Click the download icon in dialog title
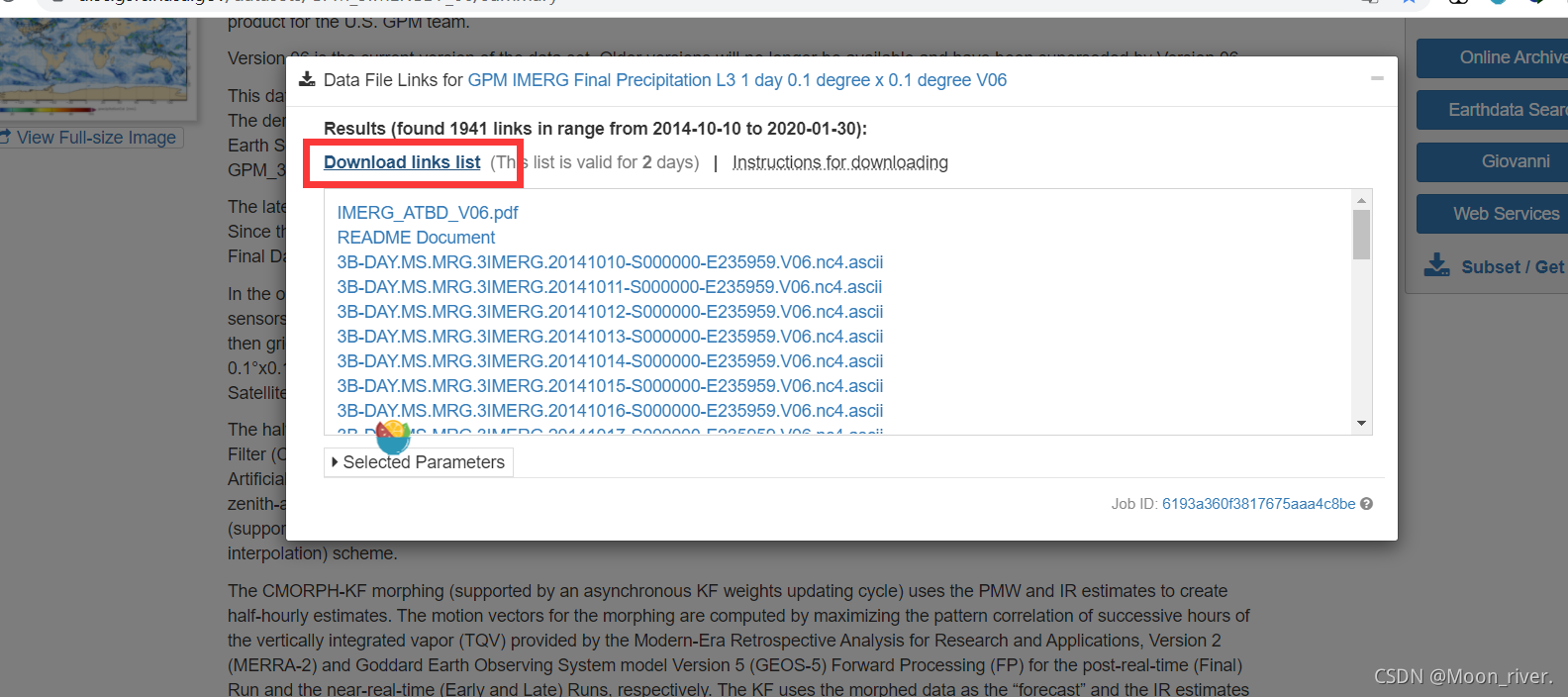This screenshot has height=697, width=1568. (x=307, y=79)
